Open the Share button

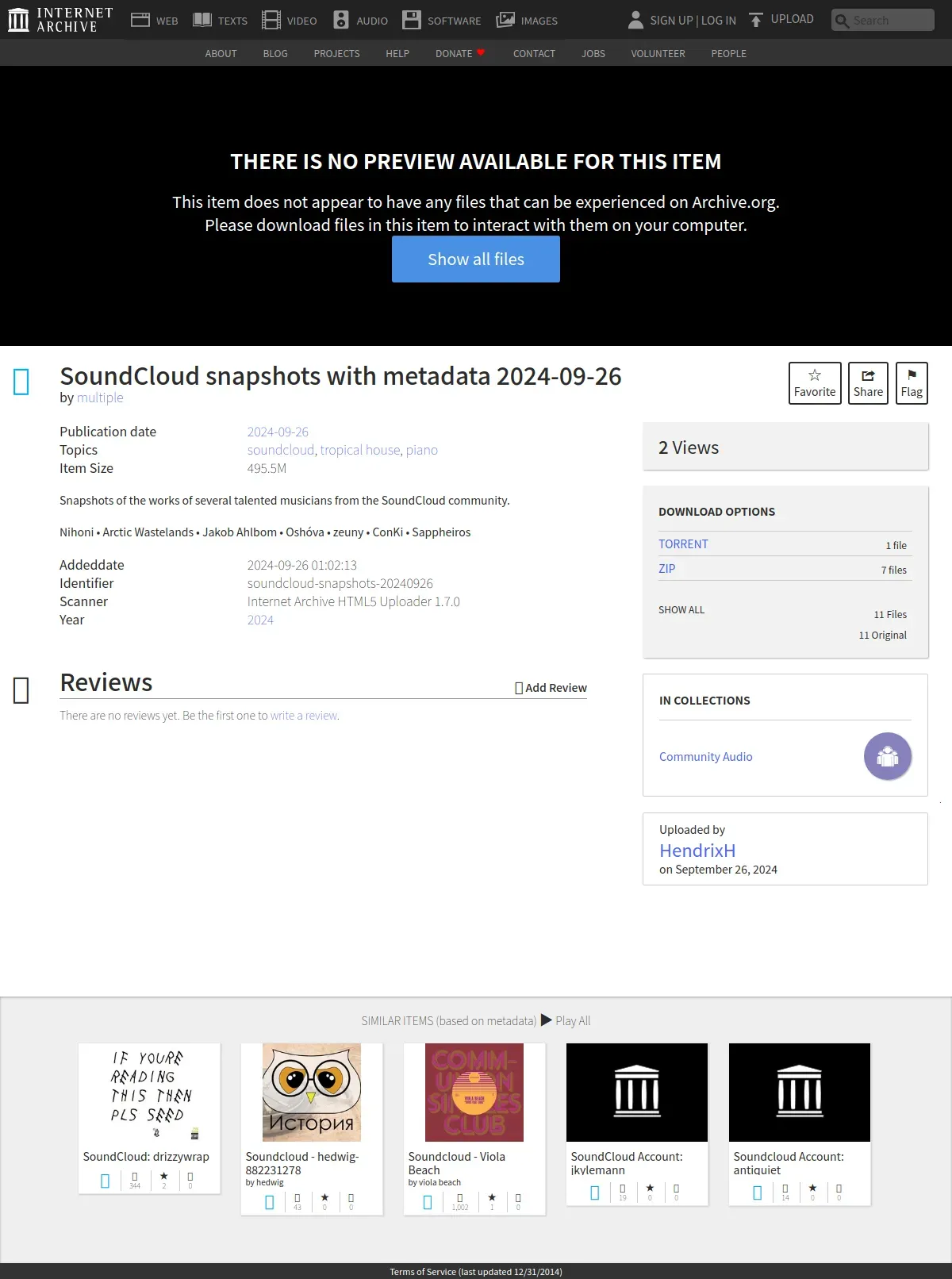coord(868,383)
